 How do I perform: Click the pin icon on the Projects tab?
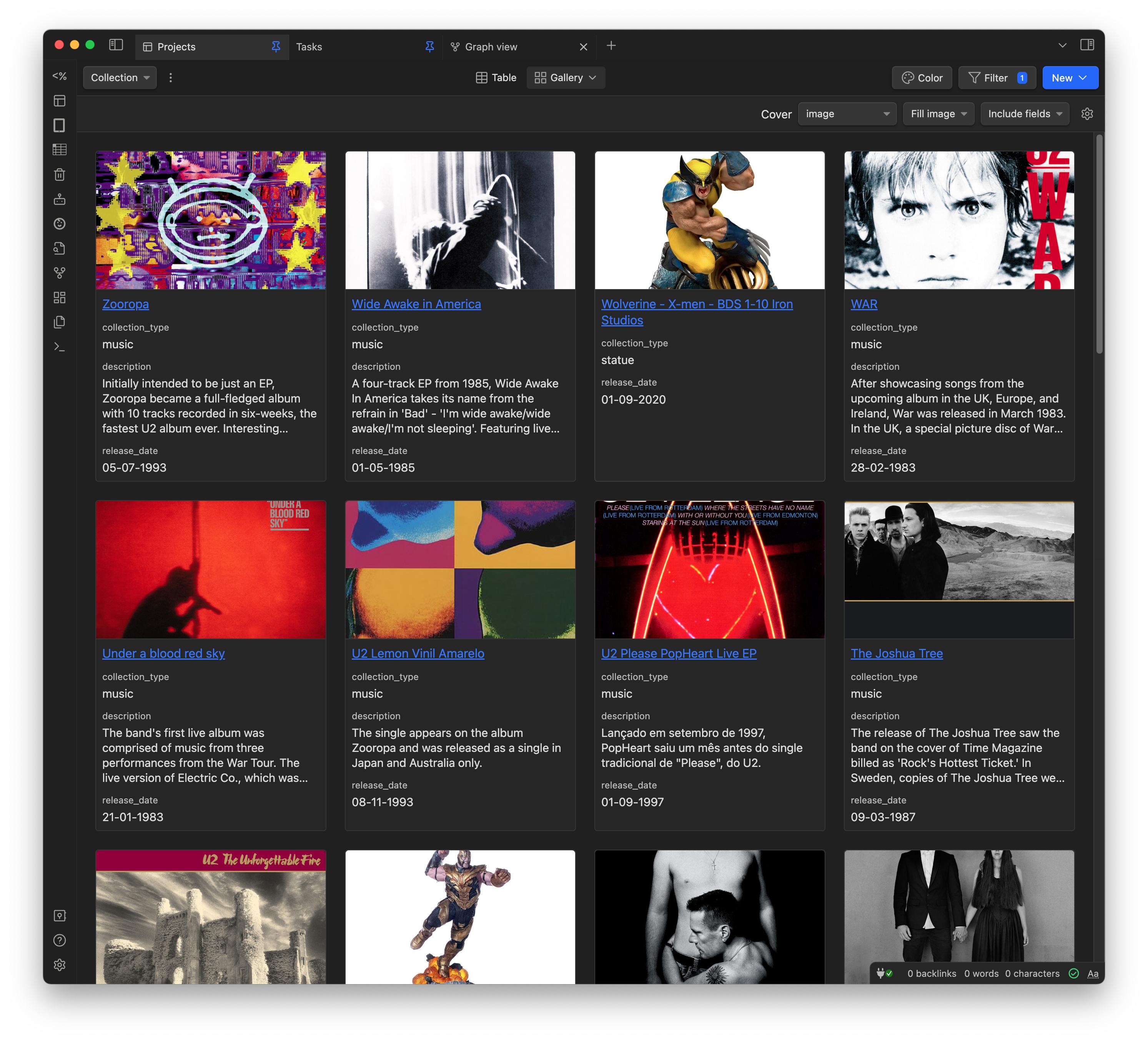[x=276, y=47]
